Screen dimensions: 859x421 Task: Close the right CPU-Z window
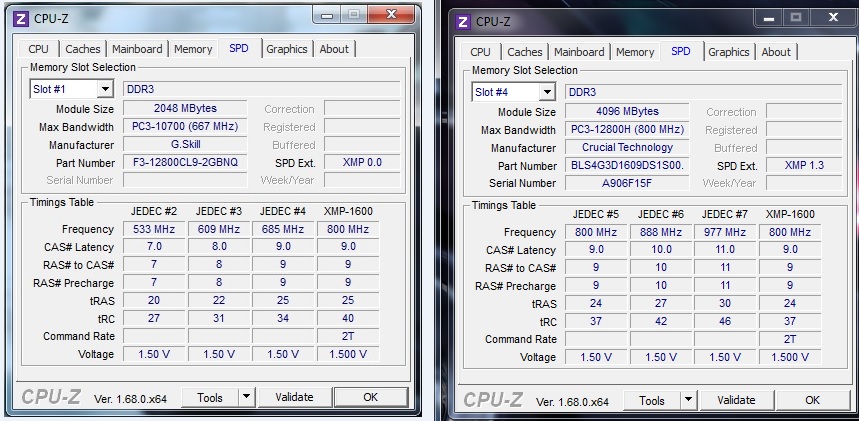(833, 18)
